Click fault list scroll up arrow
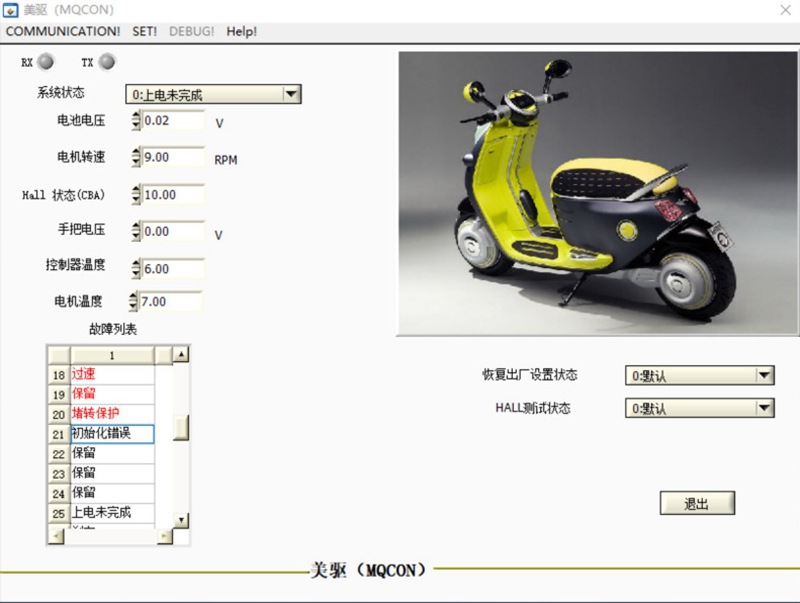Screen dimensions: 800x603 [x=181, y=354]
